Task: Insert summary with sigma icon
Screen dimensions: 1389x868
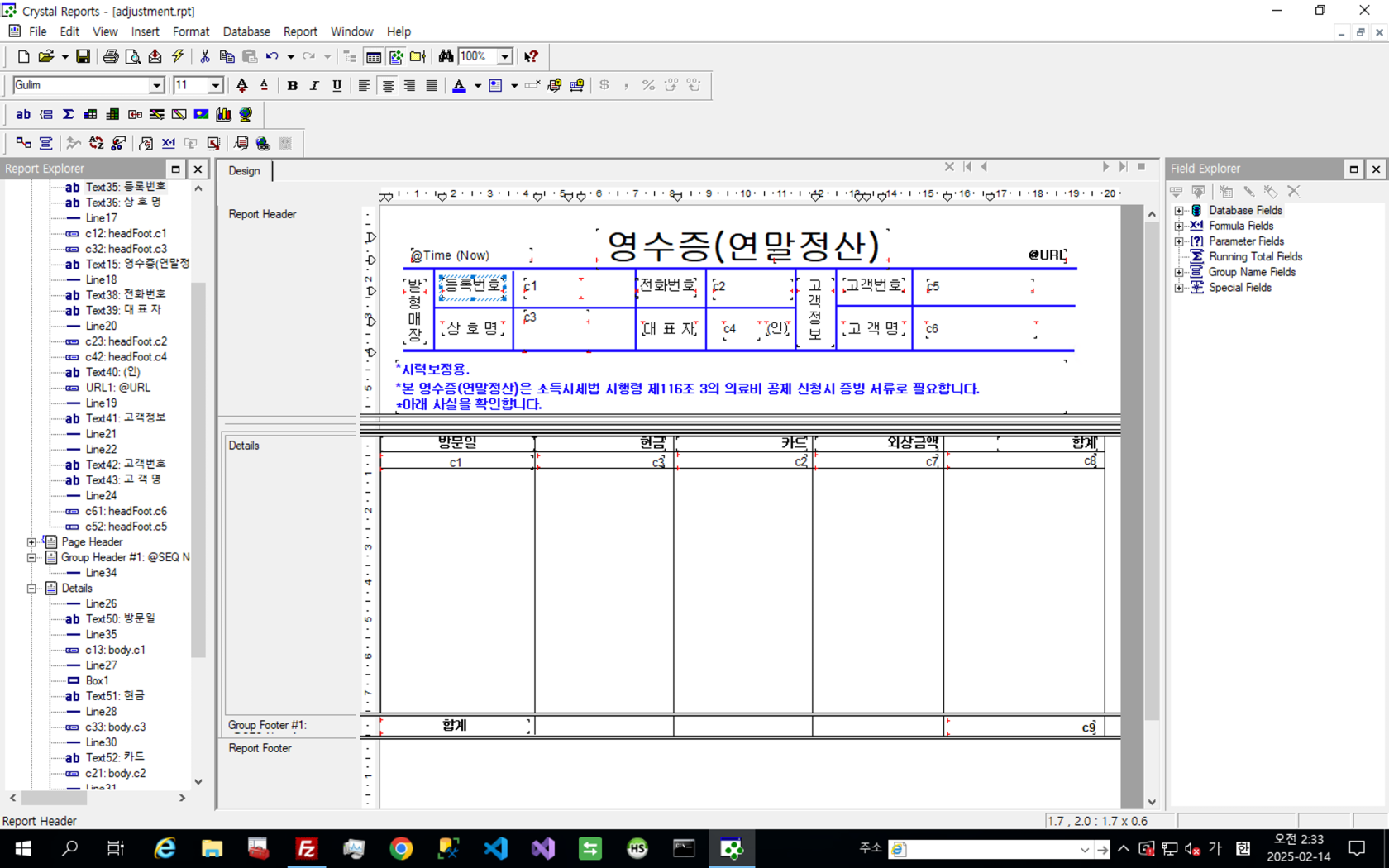Action: click(68, 114)
